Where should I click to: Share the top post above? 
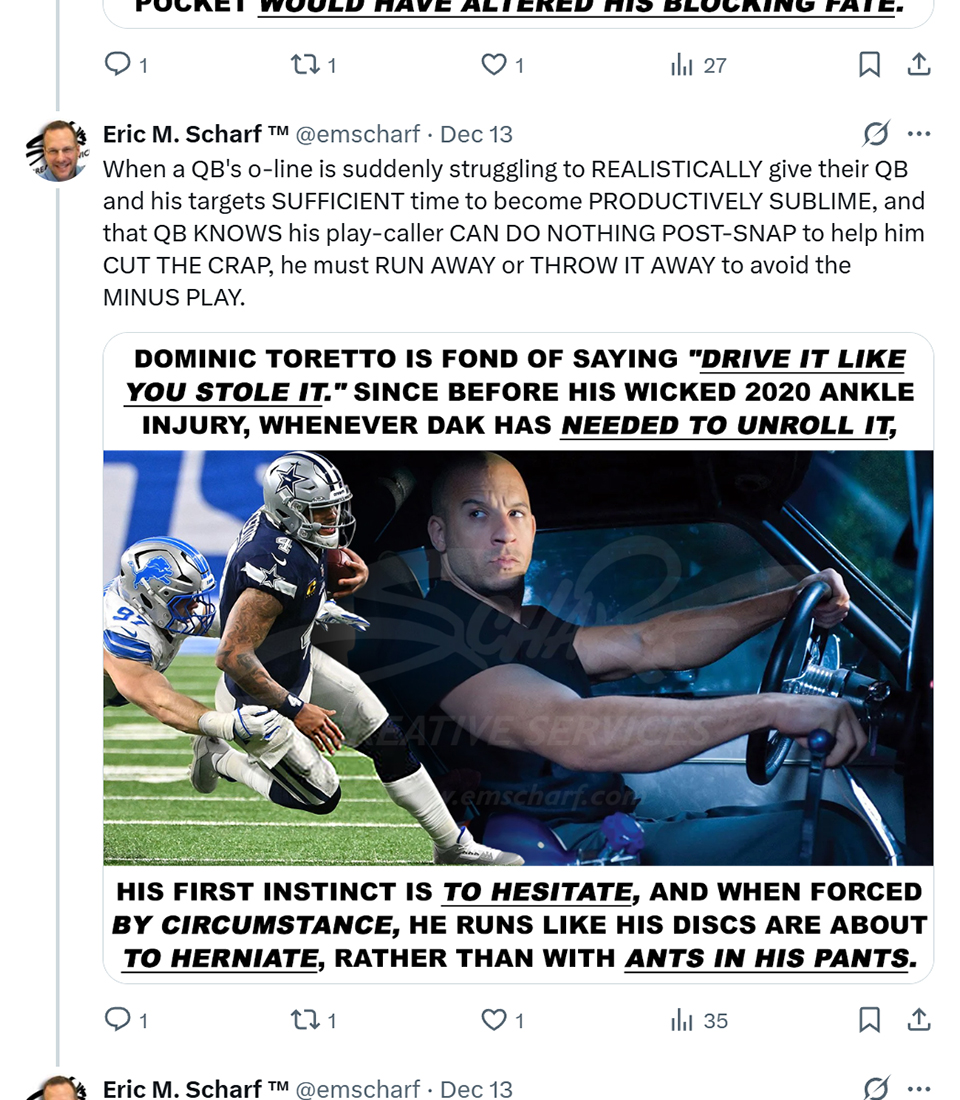(918, 65)
